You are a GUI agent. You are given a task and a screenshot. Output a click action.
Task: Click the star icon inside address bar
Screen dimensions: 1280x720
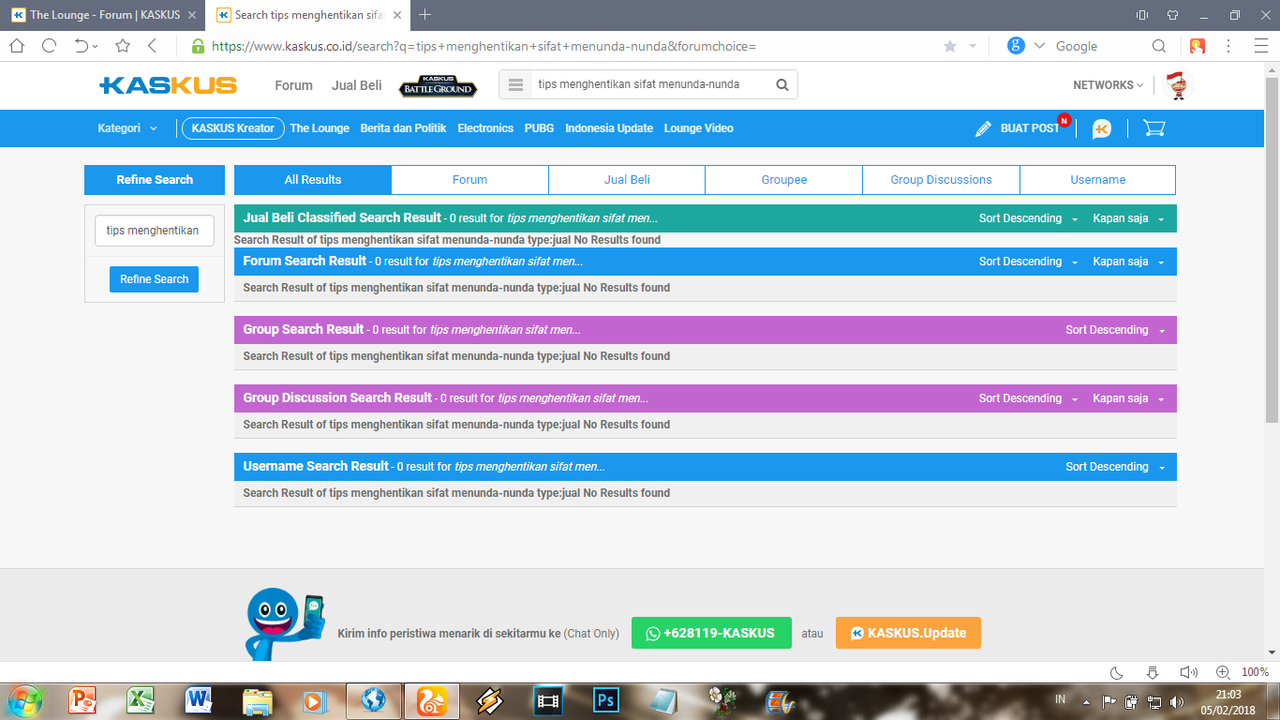949,46
